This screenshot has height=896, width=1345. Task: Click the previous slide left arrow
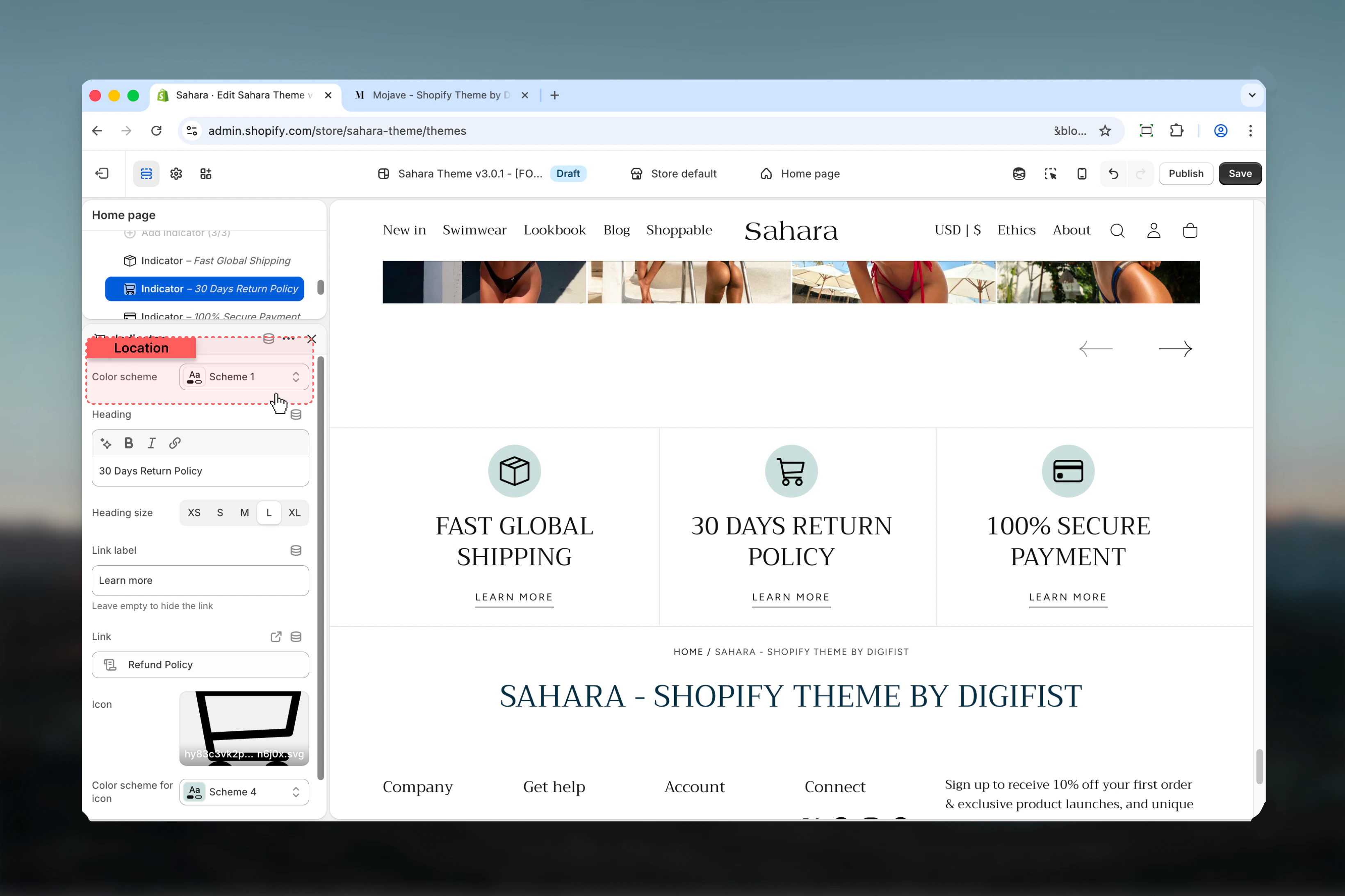[x=1096, y=348]
